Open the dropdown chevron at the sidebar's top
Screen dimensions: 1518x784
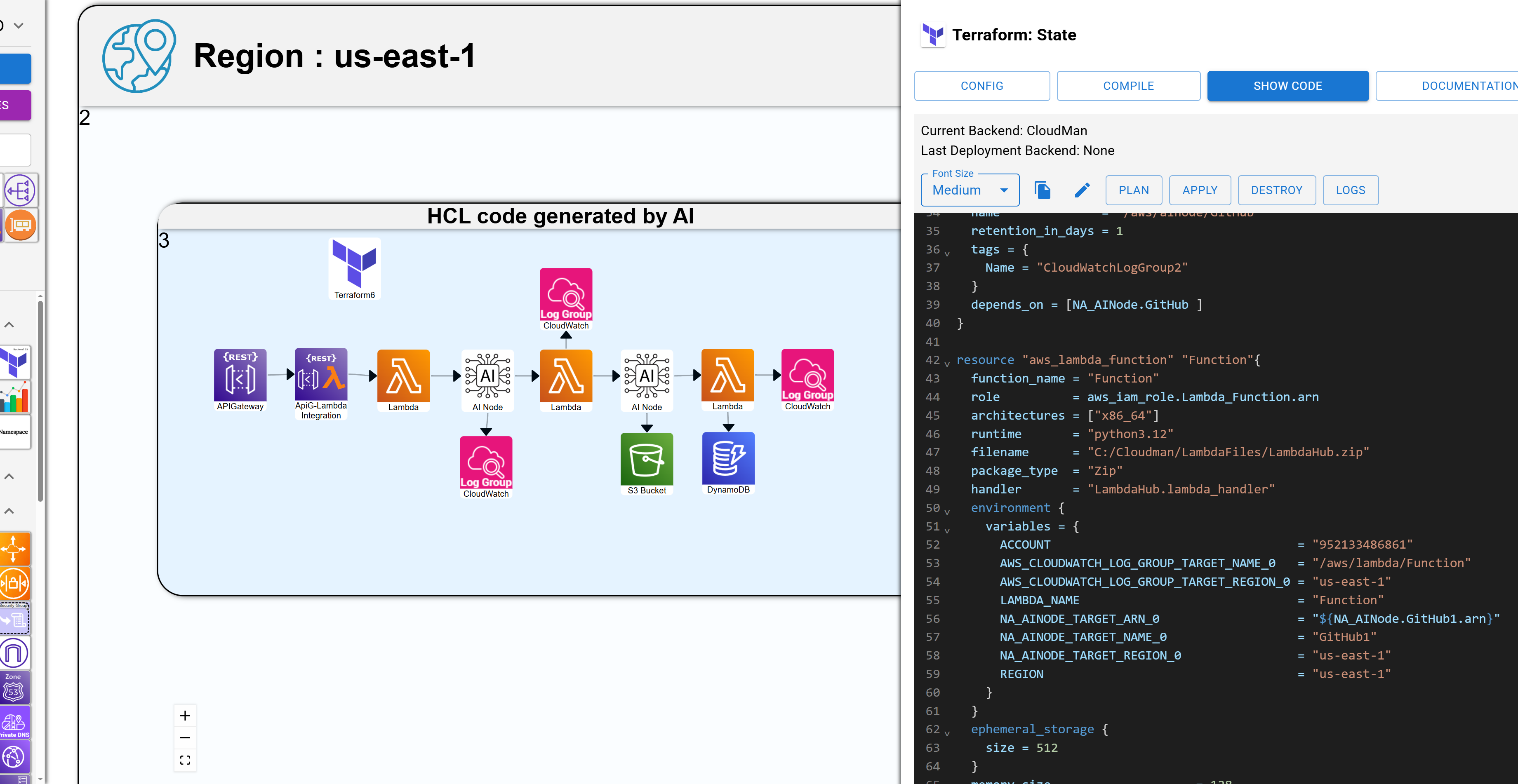pyautogui.click(x=19, y=25)
